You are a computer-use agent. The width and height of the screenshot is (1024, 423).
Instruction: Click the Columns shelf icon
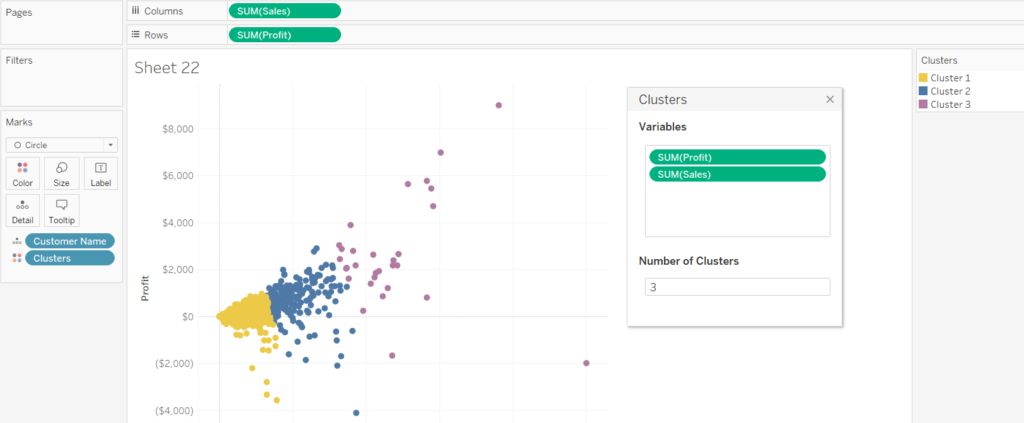point(136,10)
